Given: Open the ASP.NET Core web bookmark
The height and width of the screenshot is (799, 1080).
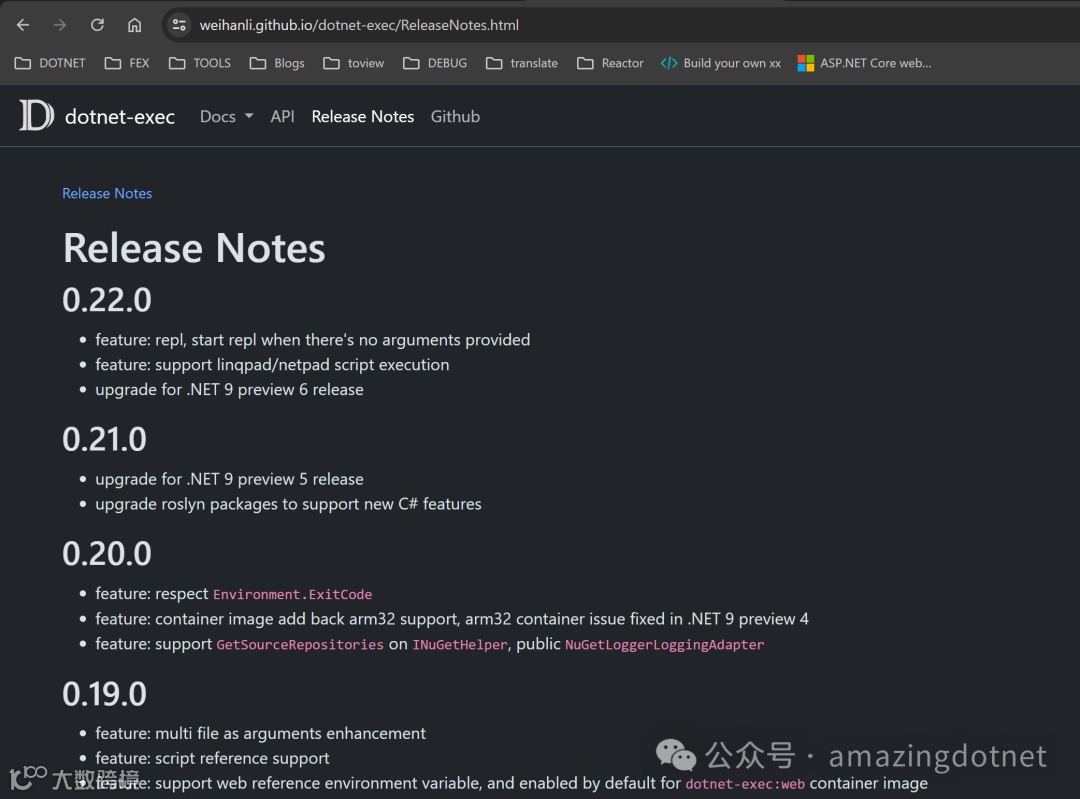Looking at the screenshot, I should pyautogui.click(x=864, y=63).
